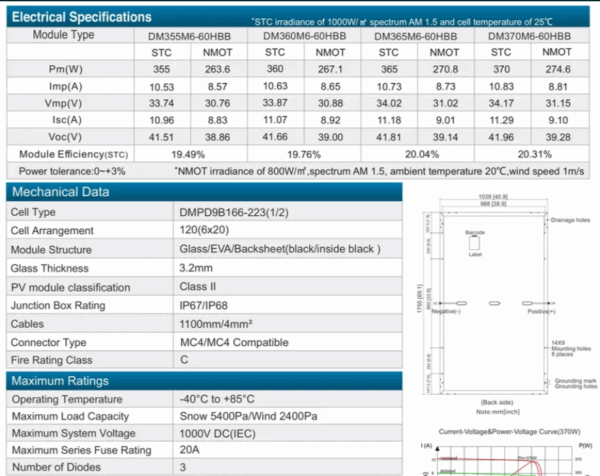The height and width of the screenshot is (476, 600).
Task: Click the Current-Voltage curve chart
Action: tap(507, 453)
